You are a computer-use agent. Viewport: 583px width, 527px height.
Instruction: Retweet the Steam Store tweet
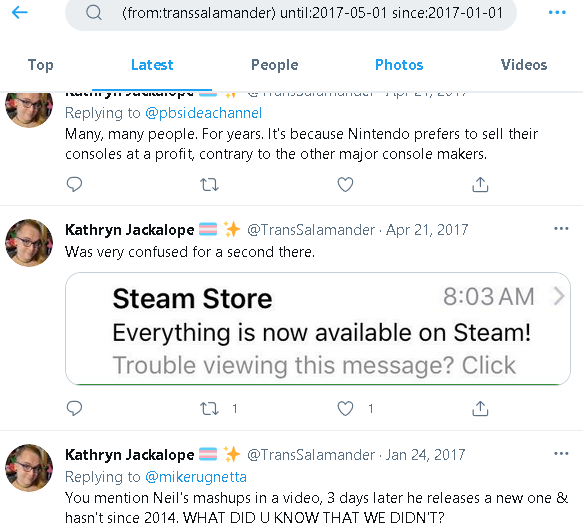(x=209, y=408)
